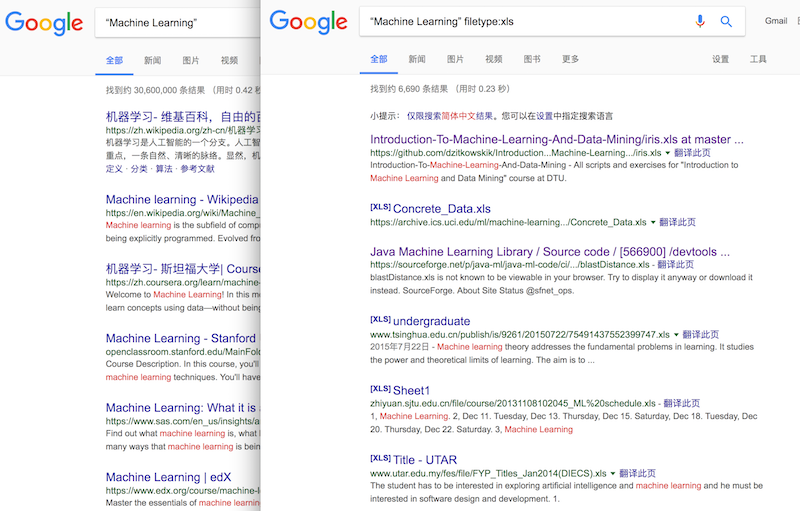Open the 更多 menu in right window
The image size is (800, 511).
tap(570, 59)
